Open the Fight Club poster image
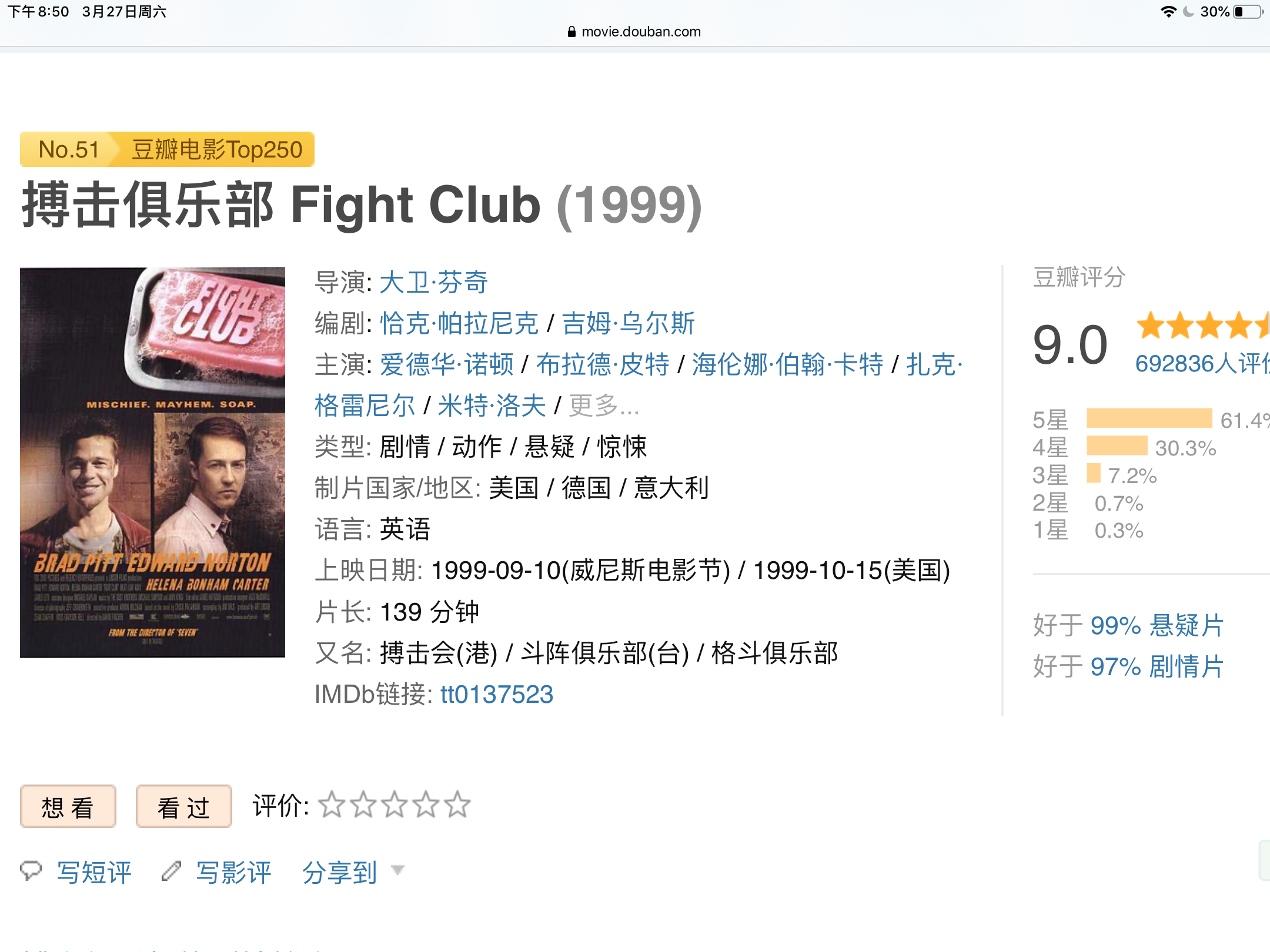This screenshot has width=1270, height=952. pos(152,462)
